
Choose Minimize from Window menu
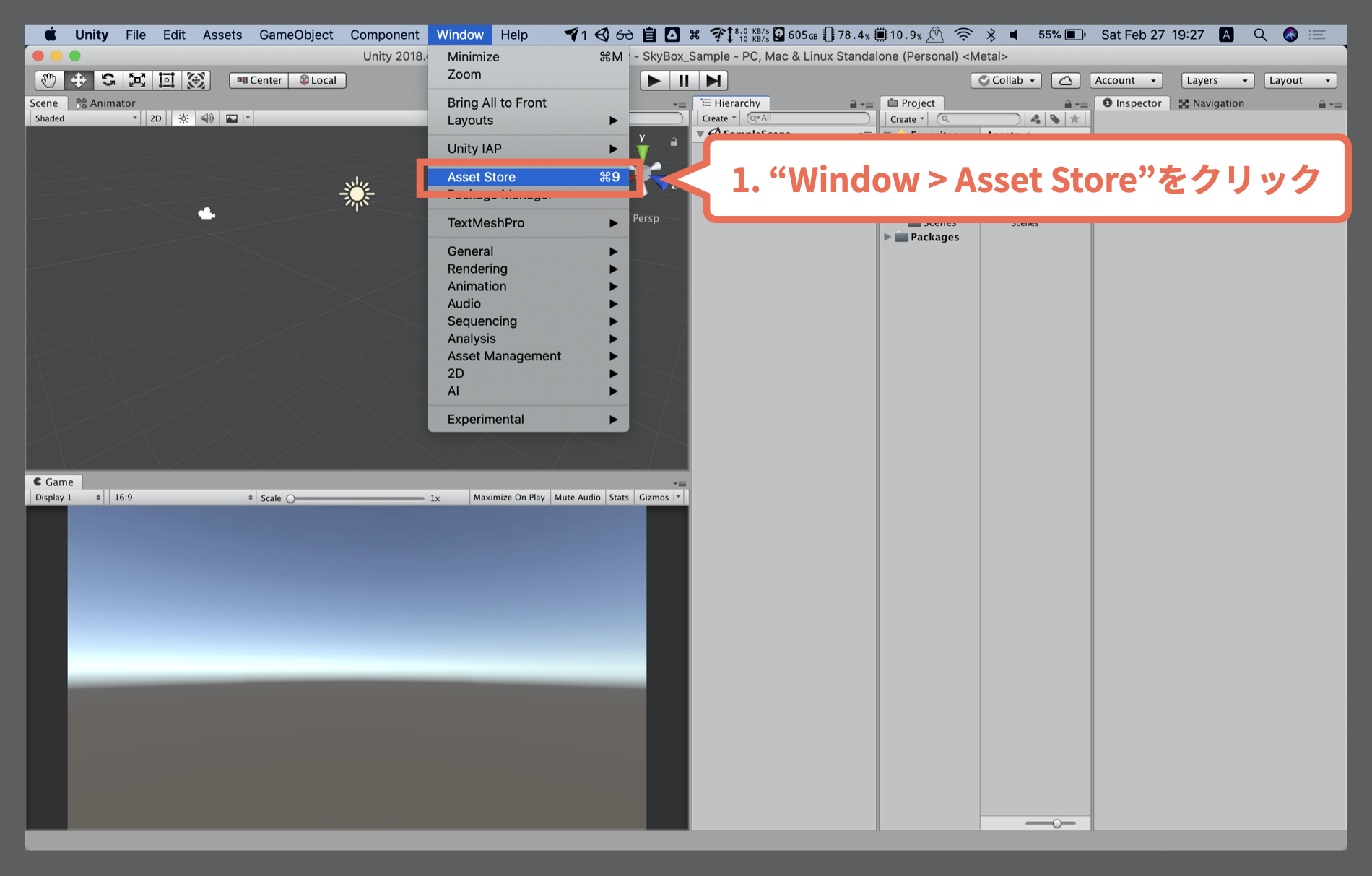[x=529, y=57]
